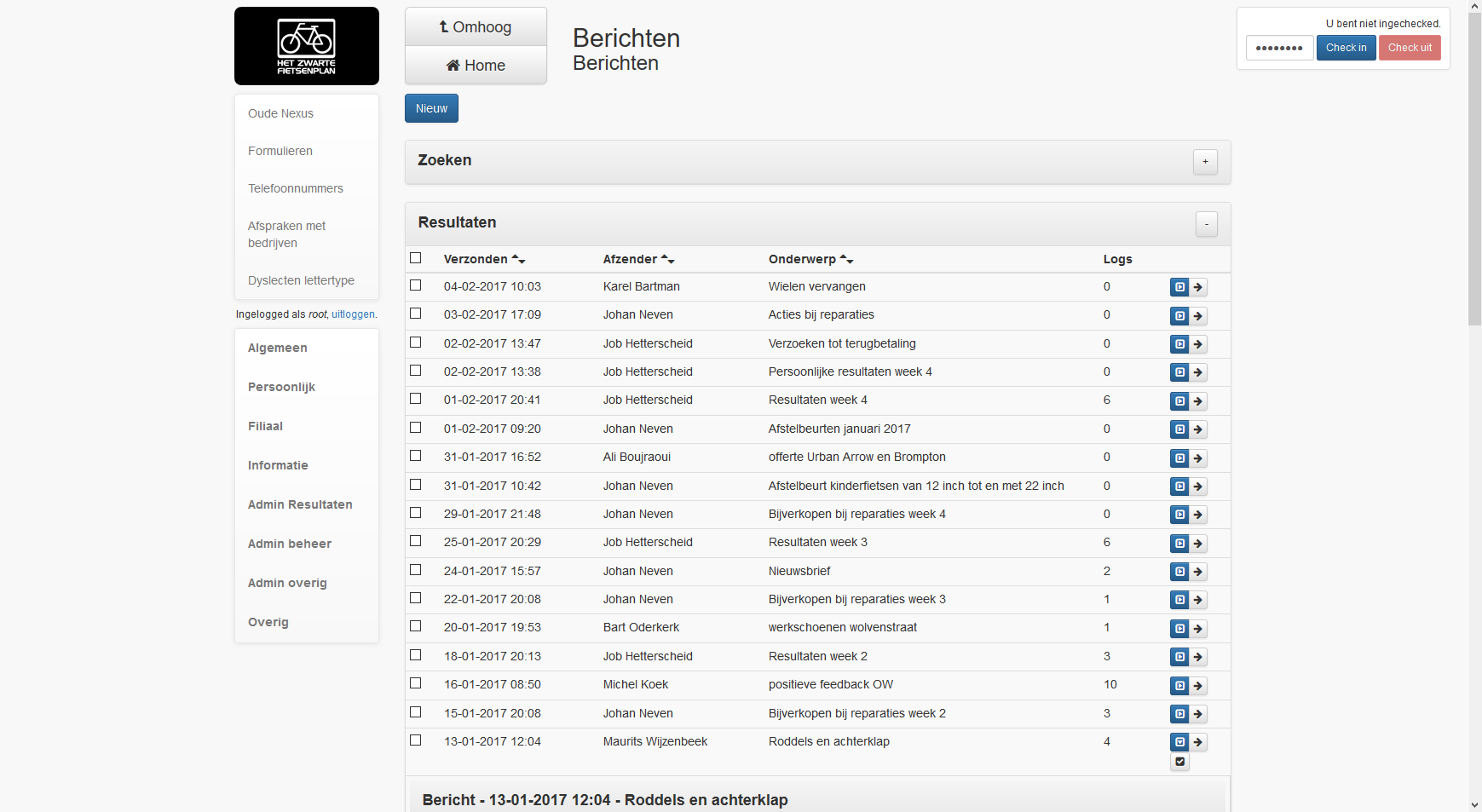
Task: Click the checkmark icon below 'Roddels en achterklap' row
Action: [x=1179, y=762]
